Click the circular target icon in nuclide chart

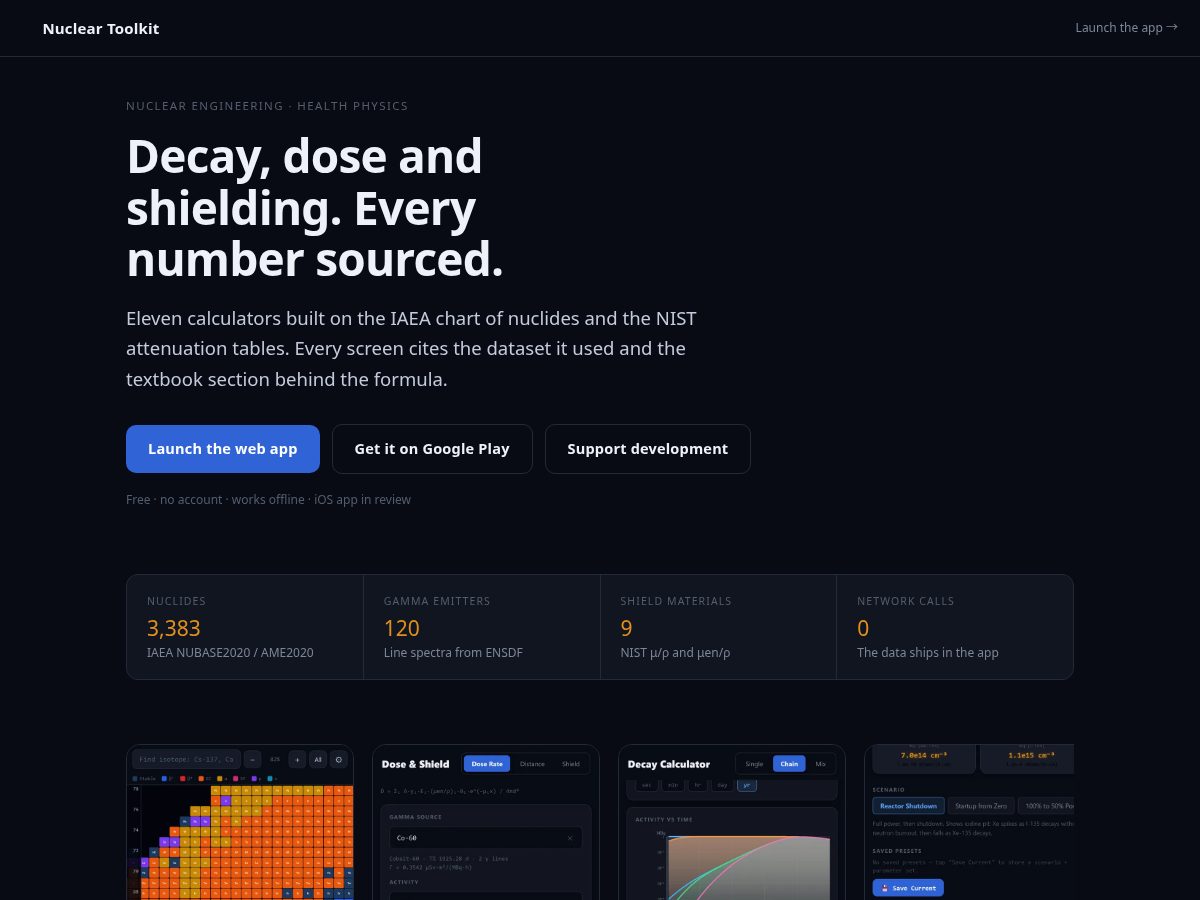[339, 759]
